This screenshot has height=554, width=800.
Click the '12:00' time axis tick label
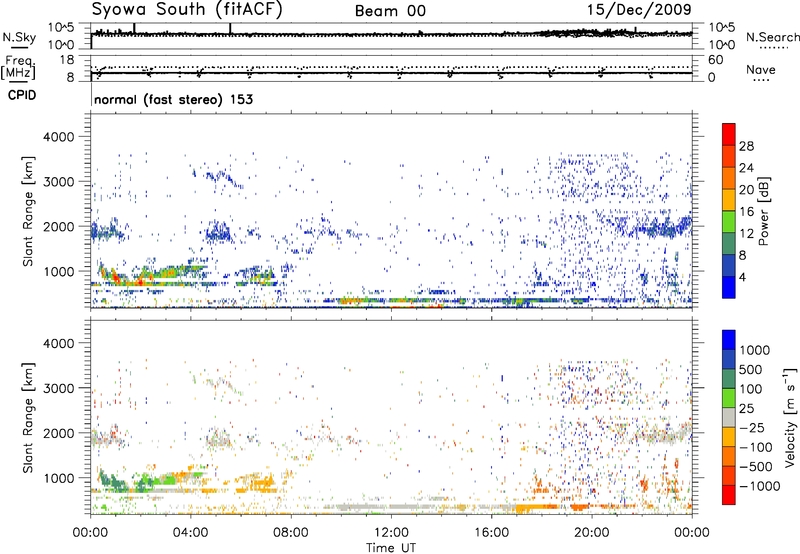click(x=391, y=533)
